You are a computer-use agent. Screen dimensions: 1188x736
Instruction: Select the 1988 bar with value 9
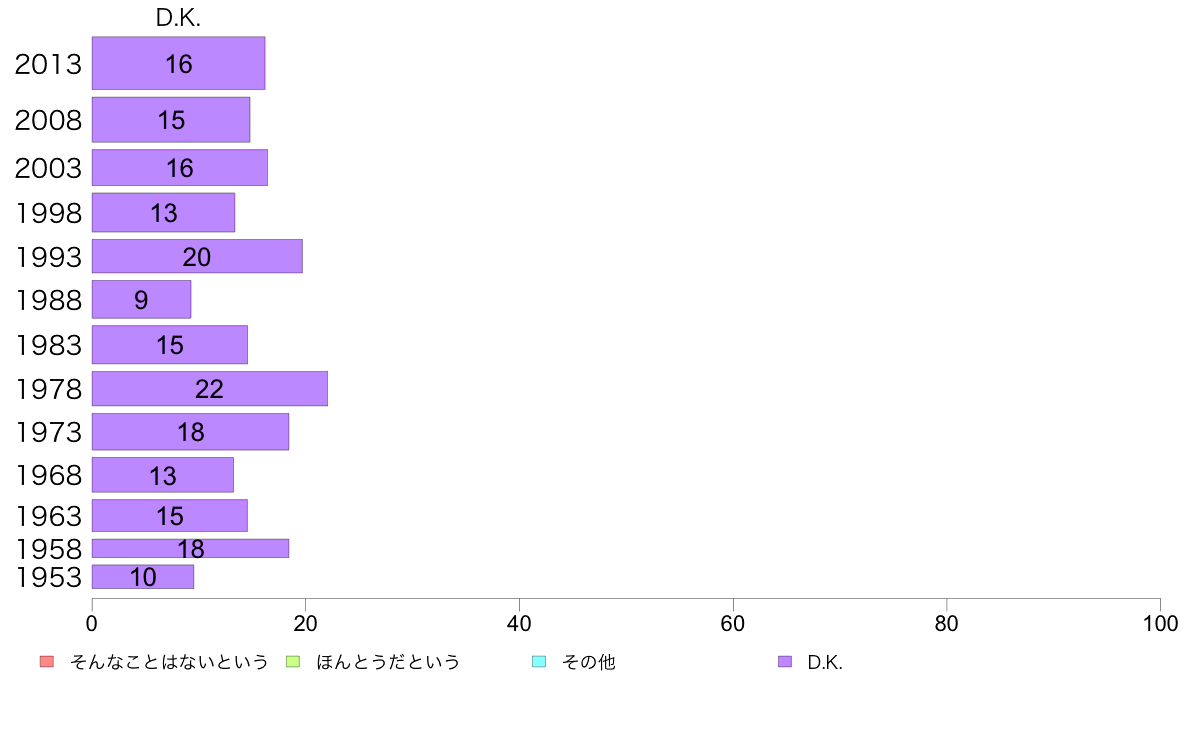click(142, 299)
